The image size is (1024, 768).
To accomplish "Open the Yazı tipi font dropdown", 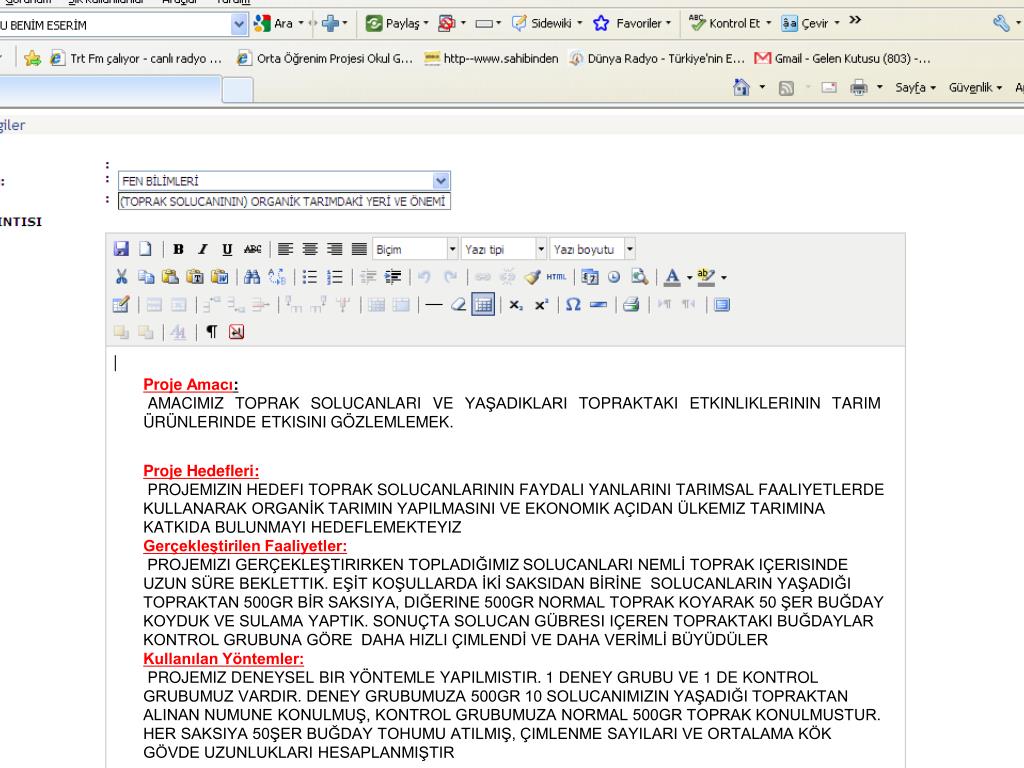I will [504, 249].
